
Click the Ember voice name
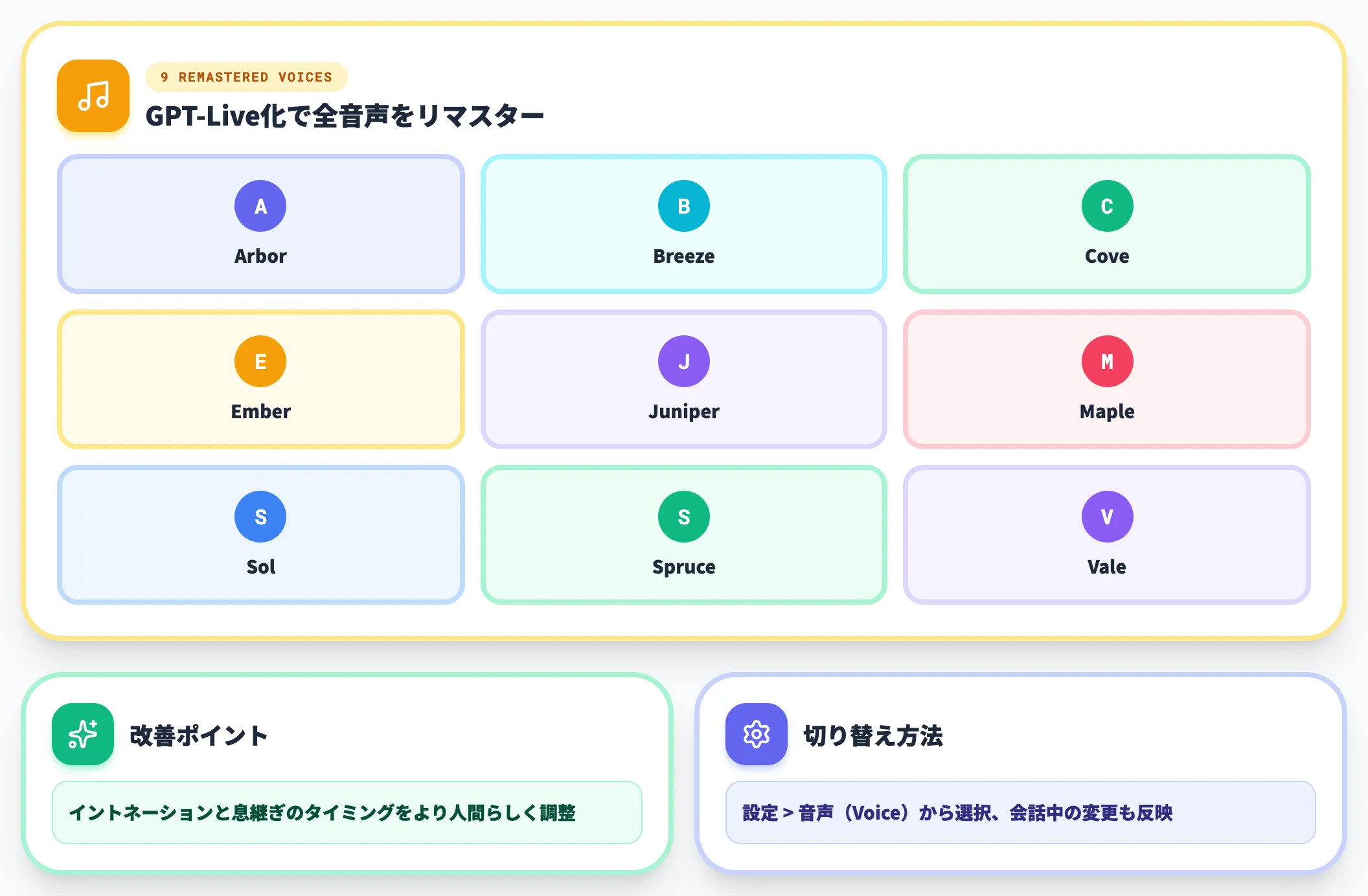pyautogui.click(x=260, y=412)
